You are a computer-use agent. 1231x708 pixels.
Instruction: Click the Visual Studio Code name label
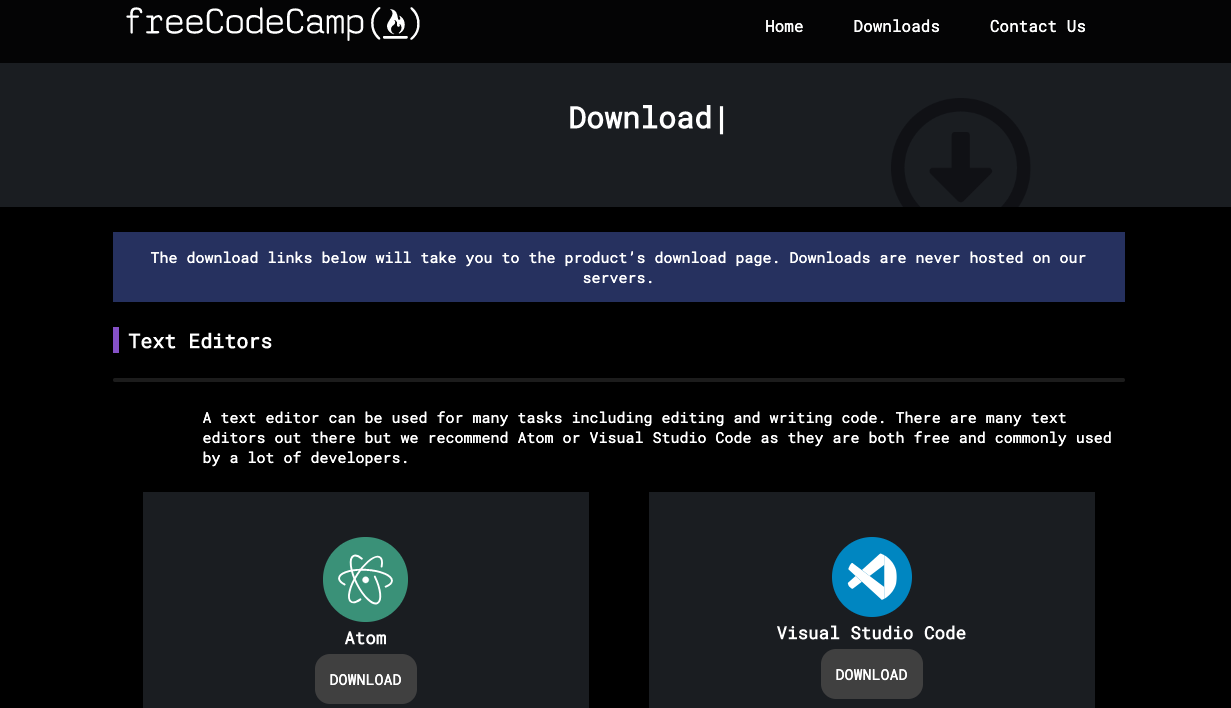(871, 633)
